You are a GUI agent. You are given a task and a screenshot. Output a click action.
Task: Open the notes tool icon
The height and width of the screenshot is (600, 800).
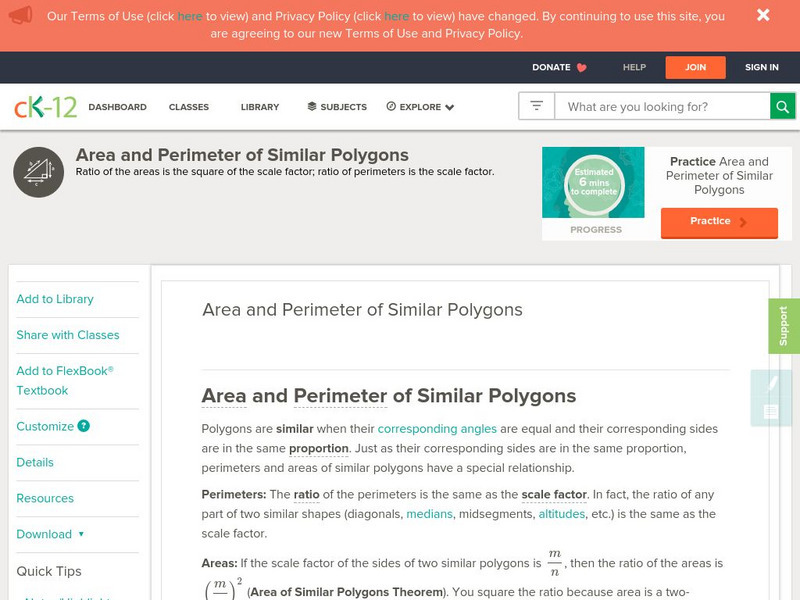(x=771, y=412)
